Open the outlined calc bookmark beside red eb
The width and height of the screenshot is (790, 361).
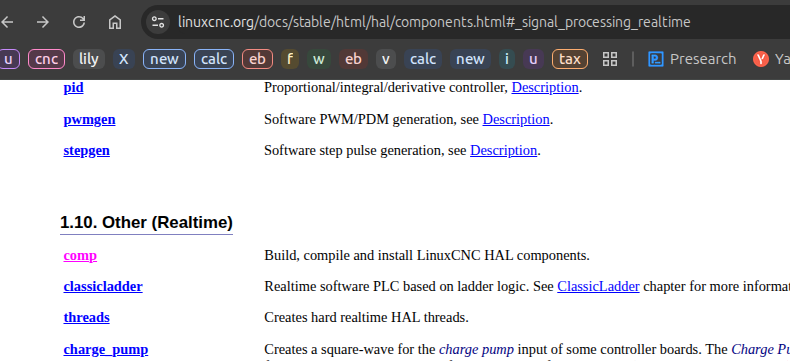[214, 59]
